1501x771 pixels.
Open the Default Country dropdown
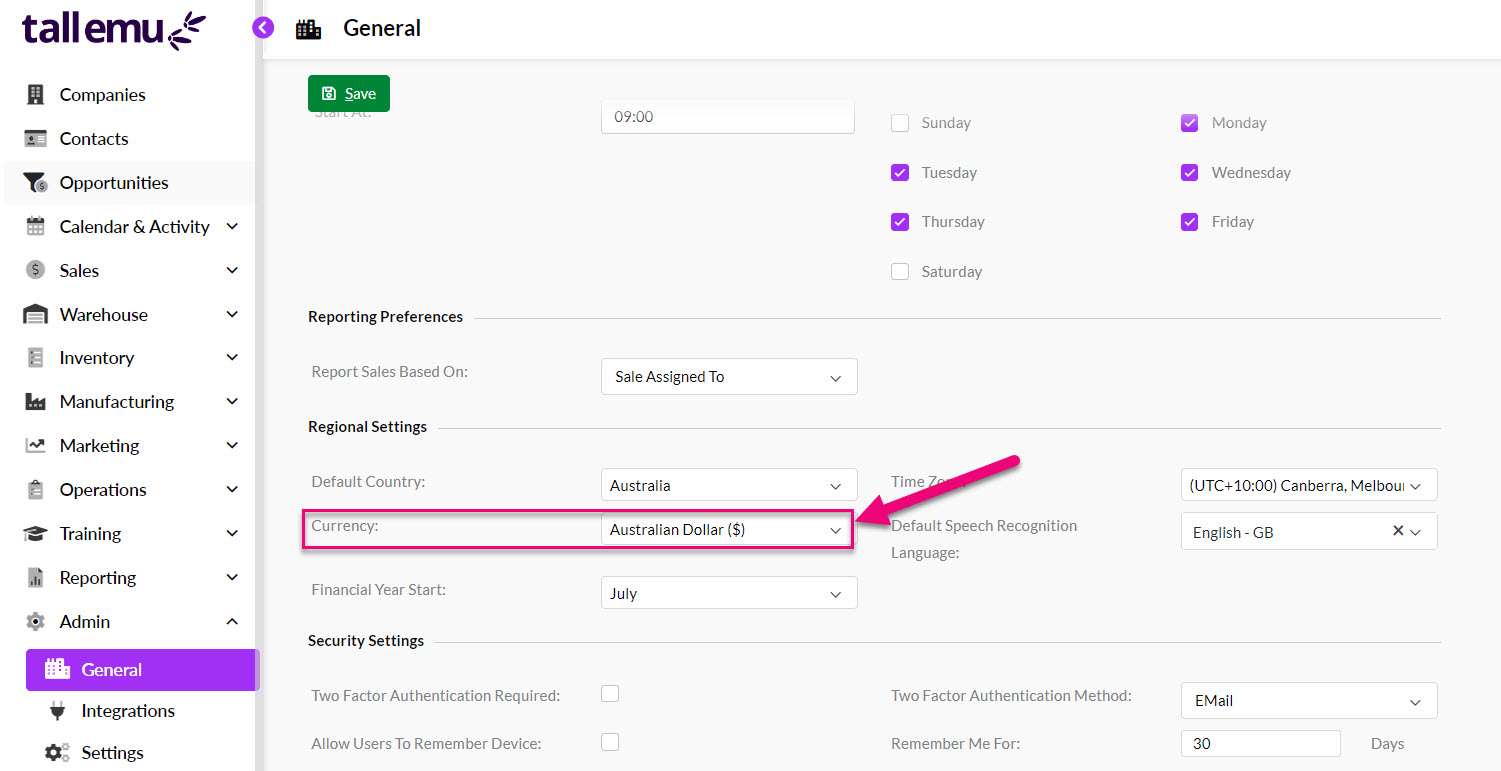point(729,485)
